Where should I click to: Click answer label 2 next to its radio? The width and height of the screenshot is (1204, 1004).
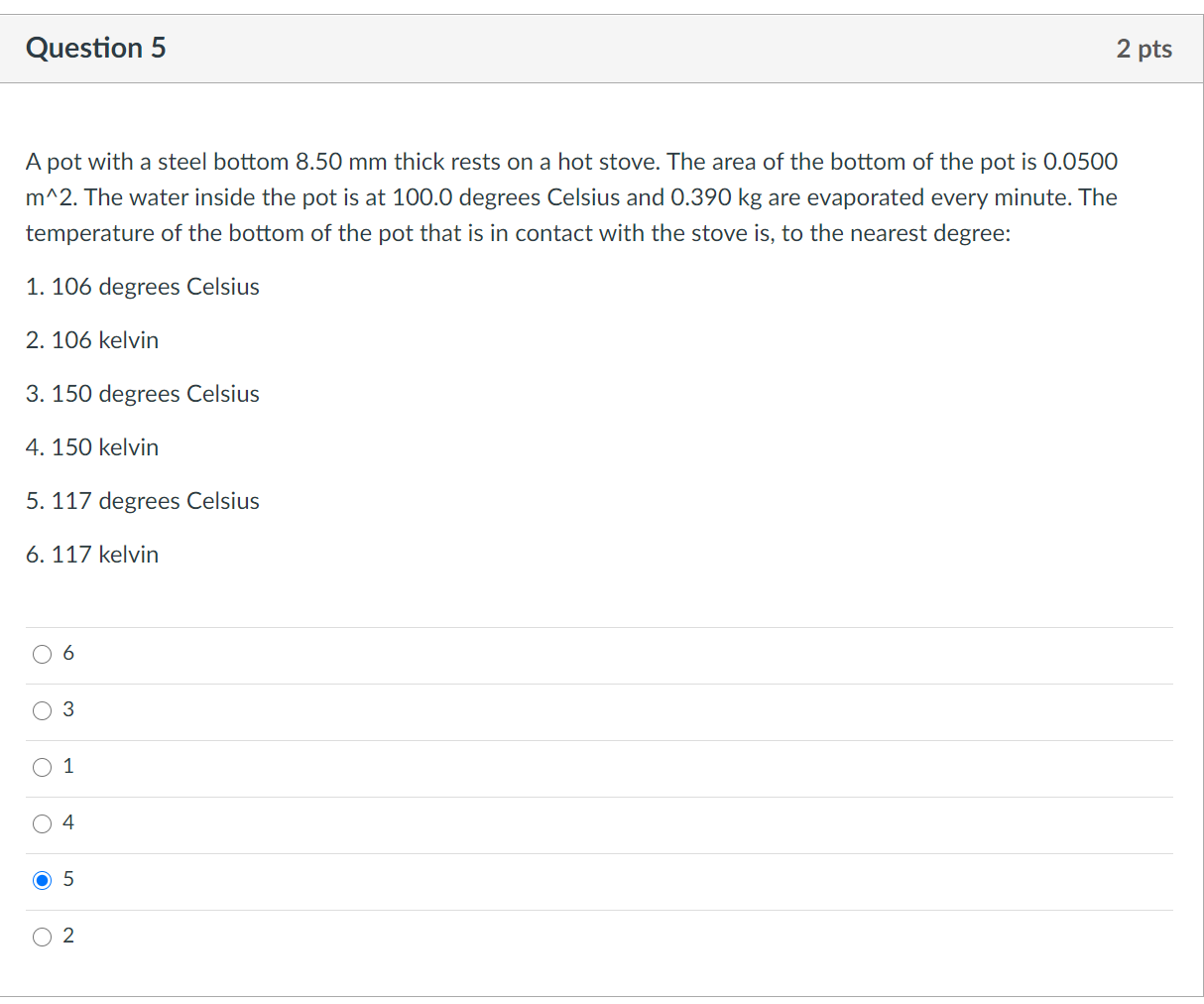point(67,936)
